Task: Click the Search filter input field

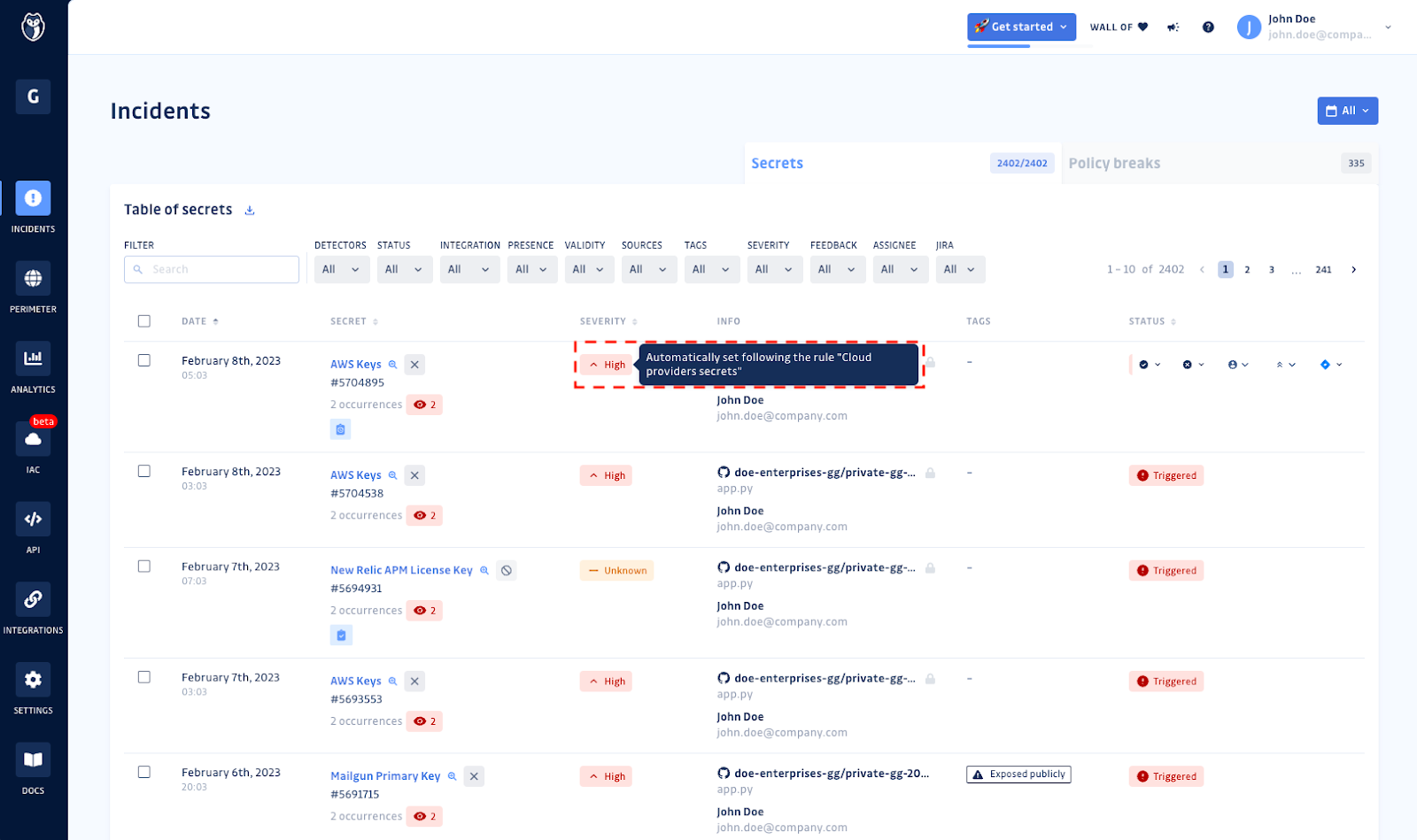Action: click(212, 269)
